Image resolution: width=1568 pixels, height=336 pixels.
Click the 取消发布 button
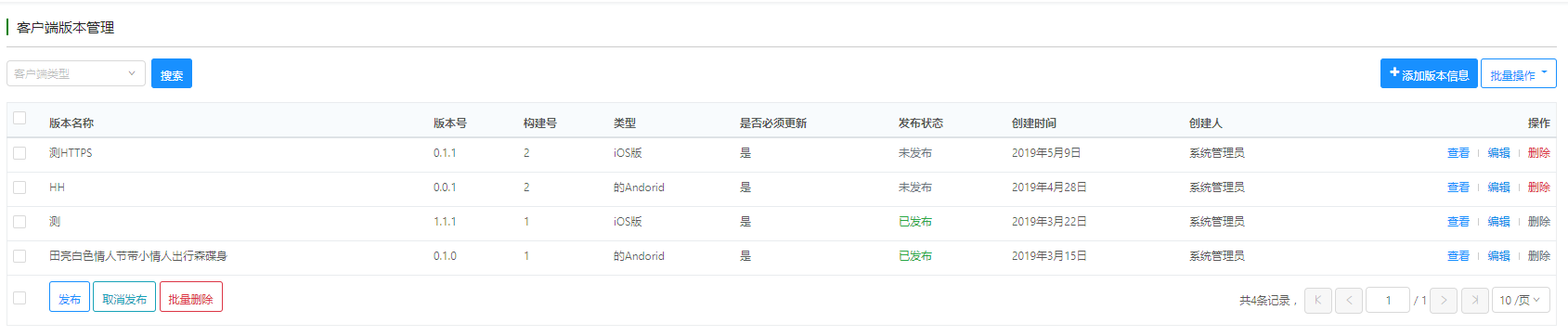124,297
